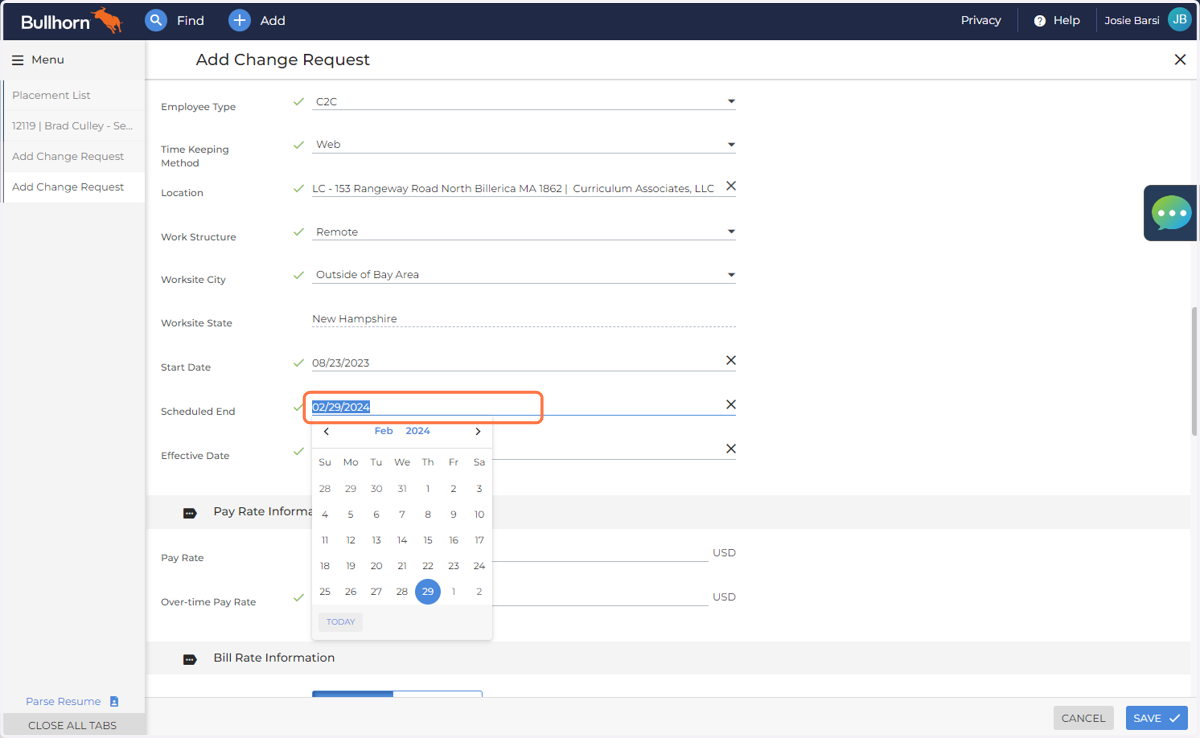
Task: Click the TODAY button in calendar
Action: click(341, 622)
